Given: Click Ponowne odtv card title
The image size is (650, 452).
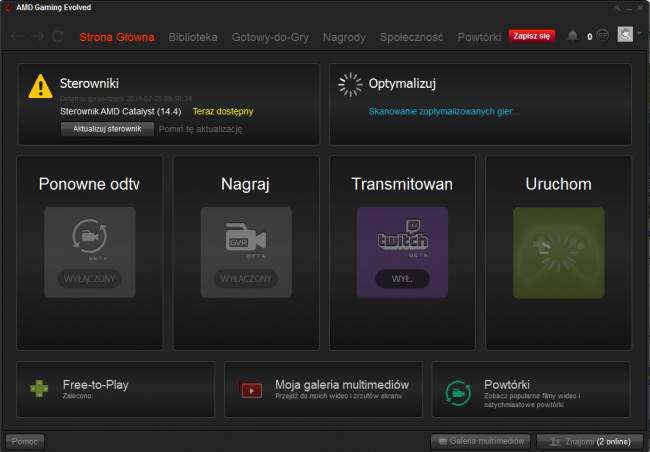Looking at the screenshot, I should (x=89, y=184).
